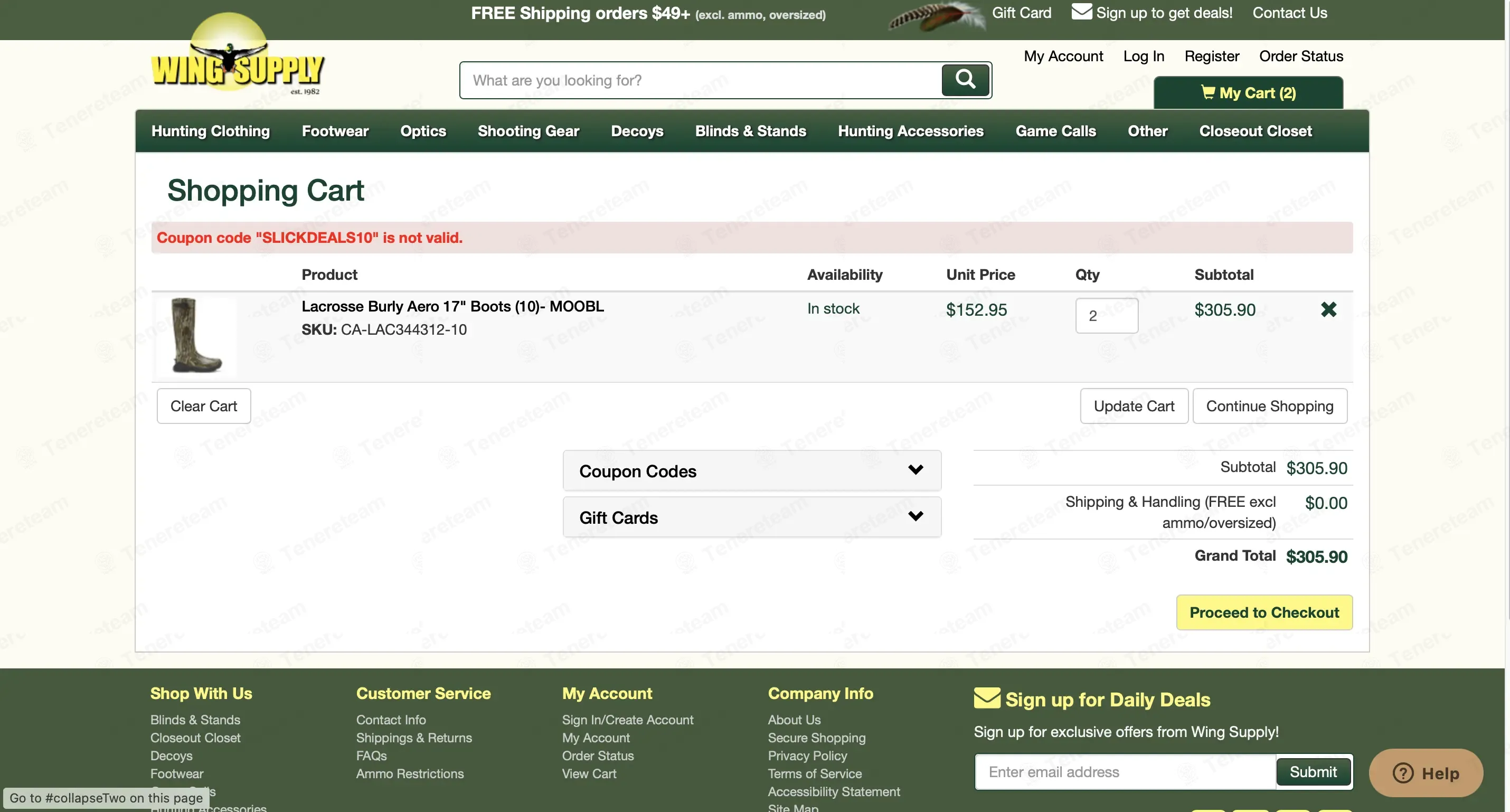This screenshot has width=1510, height=812.
Task: Expand the Coupon Codes section
Action: (x=752, y=471)
